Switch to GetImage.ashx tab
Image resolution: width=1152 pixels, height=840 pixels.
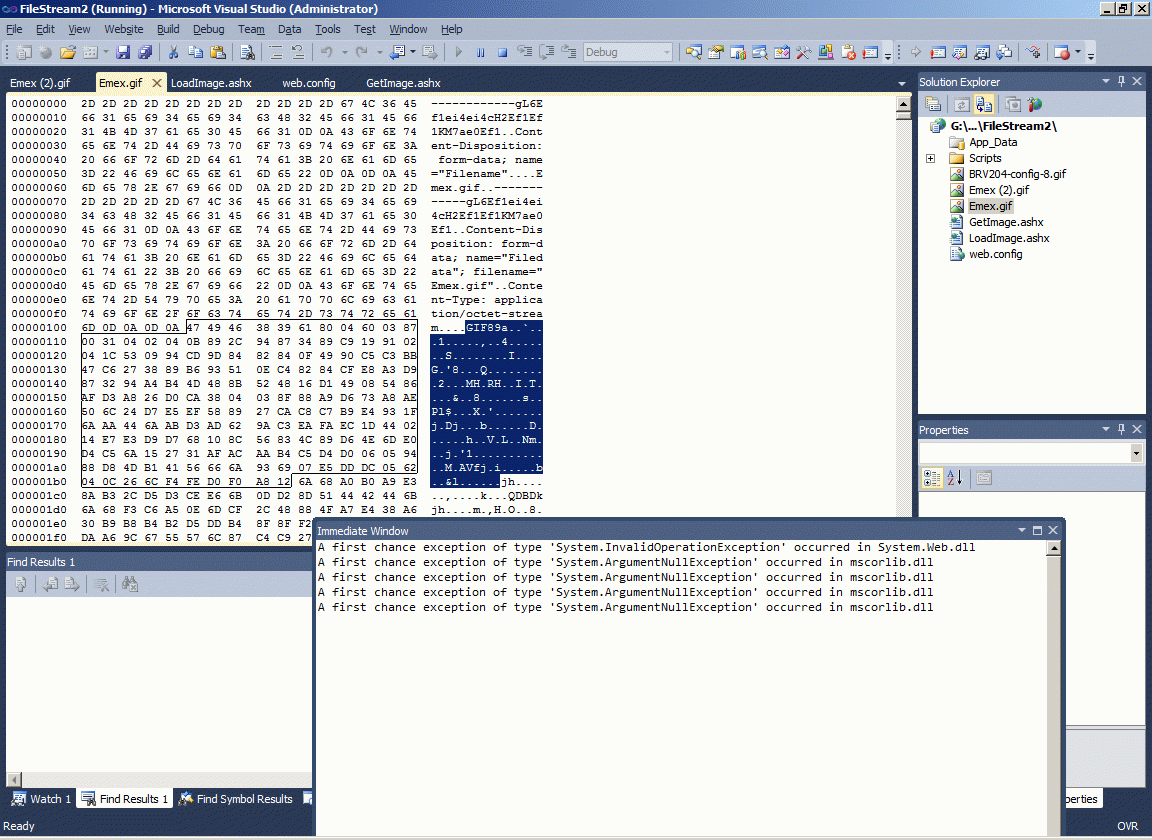point(403,83)
